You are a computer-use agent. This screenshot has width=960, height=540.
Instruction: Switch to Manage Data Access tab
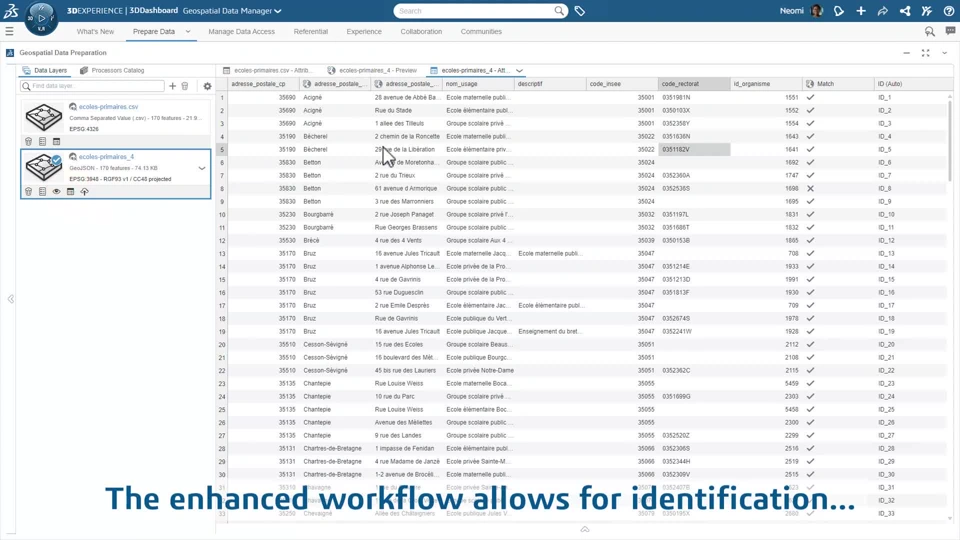point(241,31)
